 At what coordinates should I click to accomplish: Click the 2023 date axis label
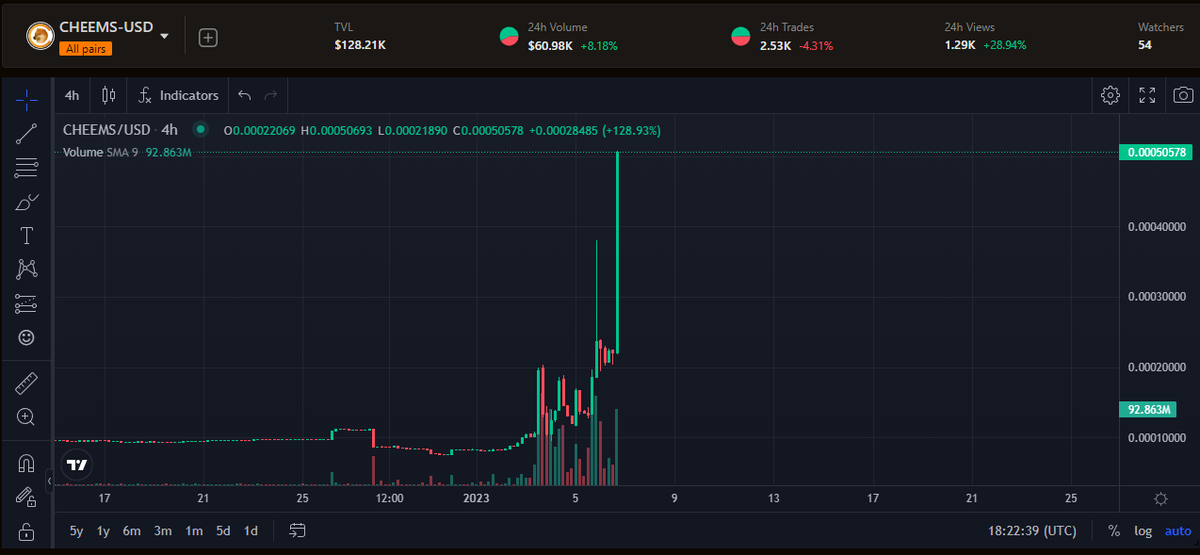(476, 498)
